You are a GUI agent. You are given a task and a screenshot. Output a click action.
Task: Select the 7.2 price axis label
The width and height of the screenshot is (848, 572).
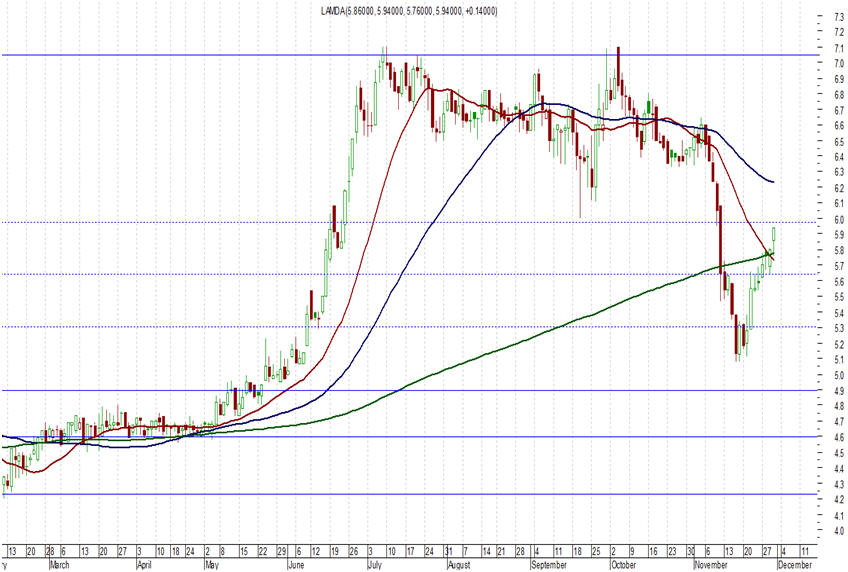click(839, 32)
